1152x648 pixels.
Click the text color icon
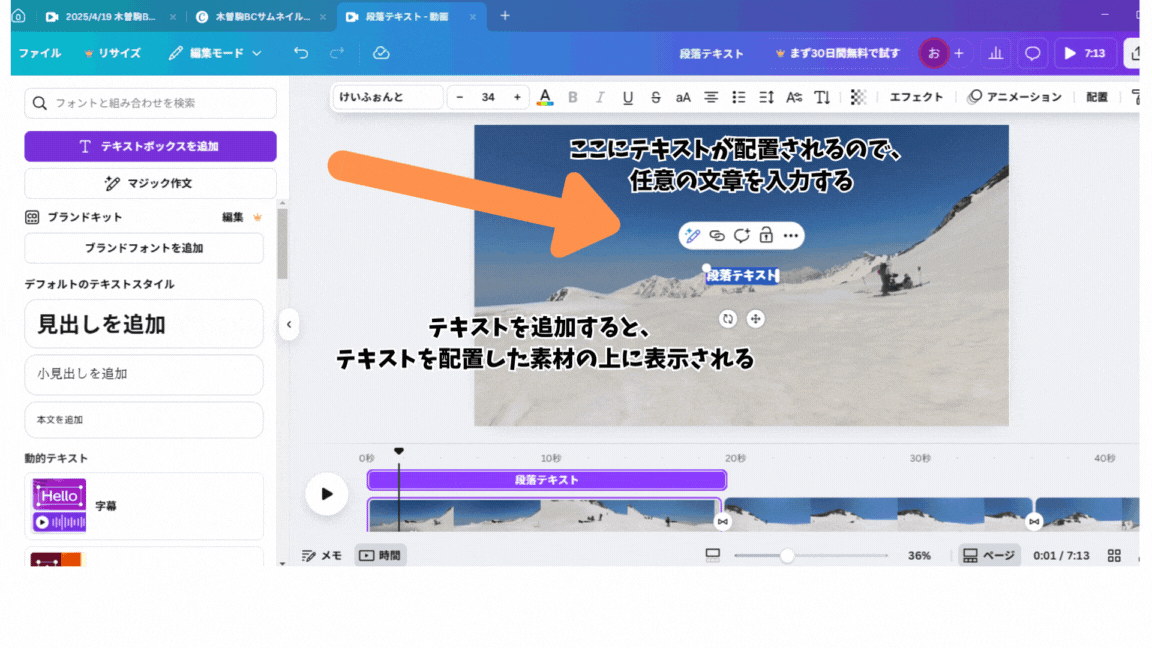545,97
